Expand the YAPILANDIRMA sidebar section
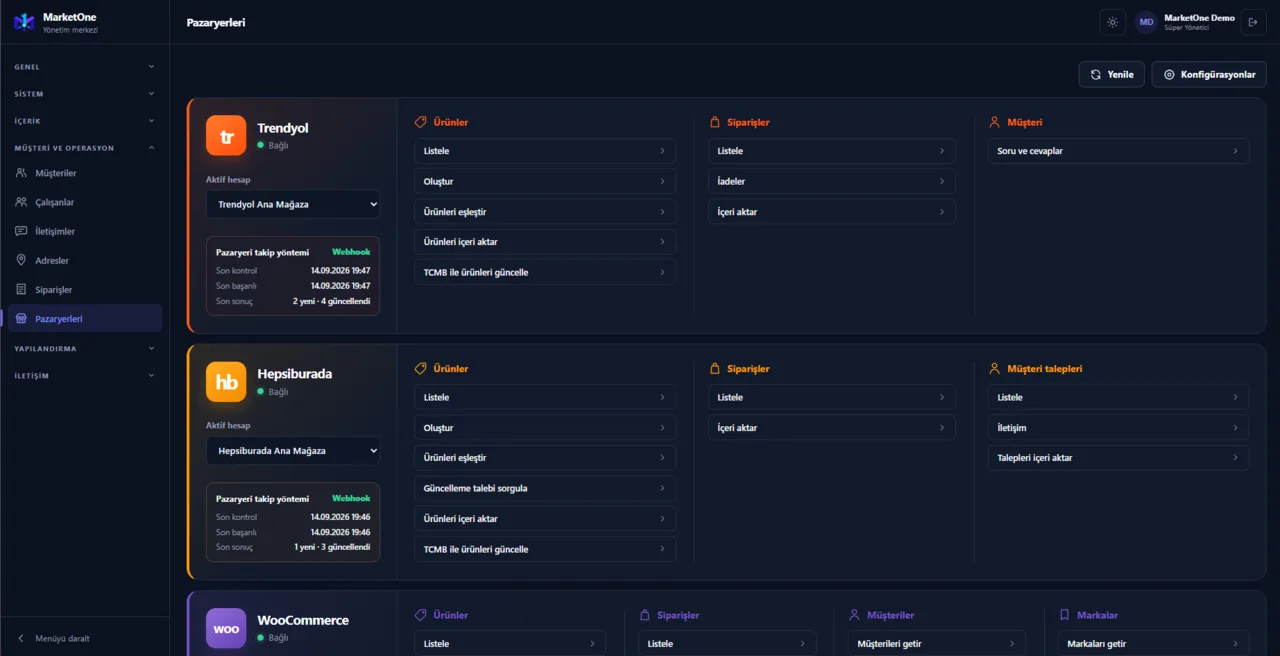 pos(85,349)
